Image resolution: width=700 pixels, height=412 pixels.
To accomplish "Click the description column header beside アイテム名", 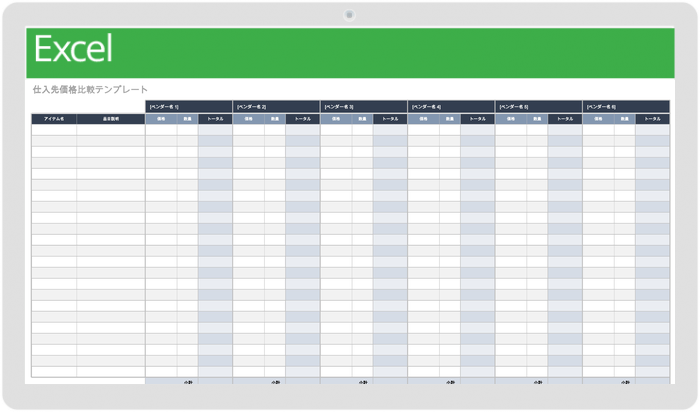I will 111,119.
